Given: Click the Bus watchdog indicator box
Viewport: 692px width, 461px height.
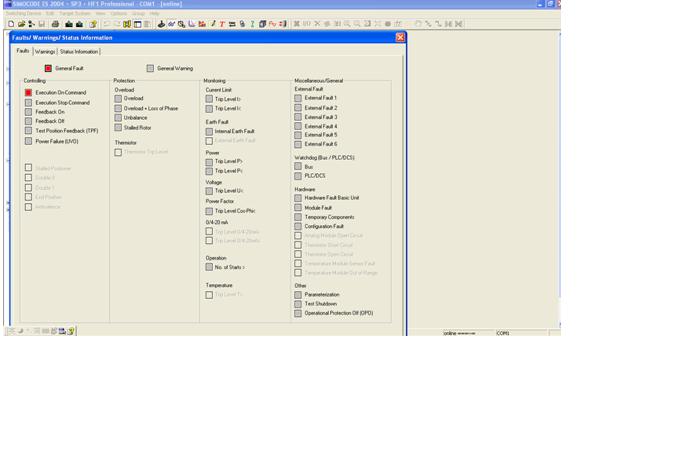Looking at the screenshot, I should (x=298, y=166).
